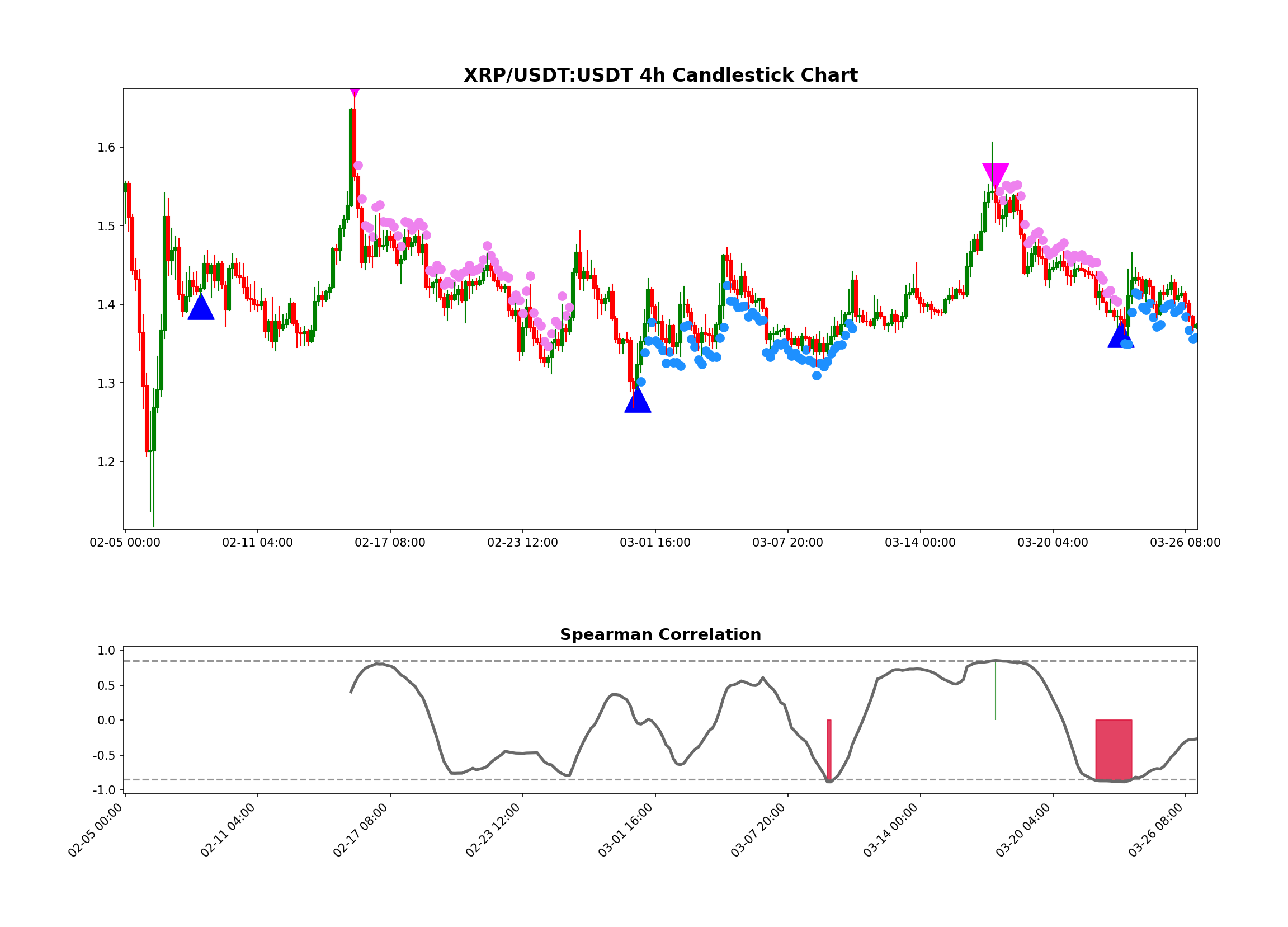1288x927 pixels.
Task: Select the 02-05 00:00 axis label
Action: point(124,543)
